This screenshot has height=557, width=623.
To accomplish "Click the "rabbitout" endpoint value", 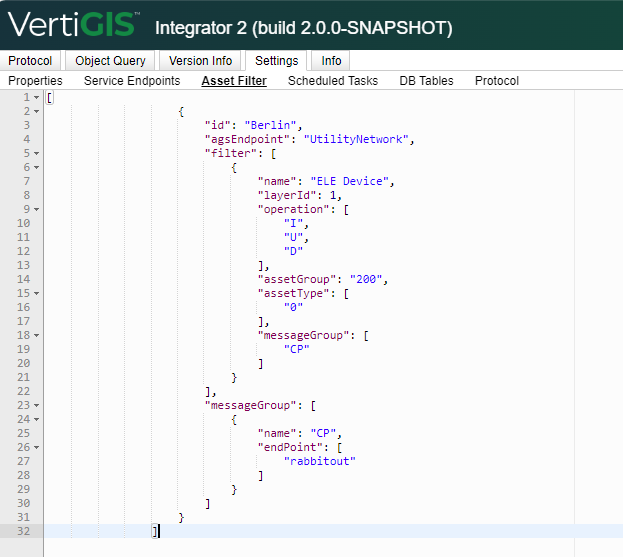I will (x=319, y=461).
